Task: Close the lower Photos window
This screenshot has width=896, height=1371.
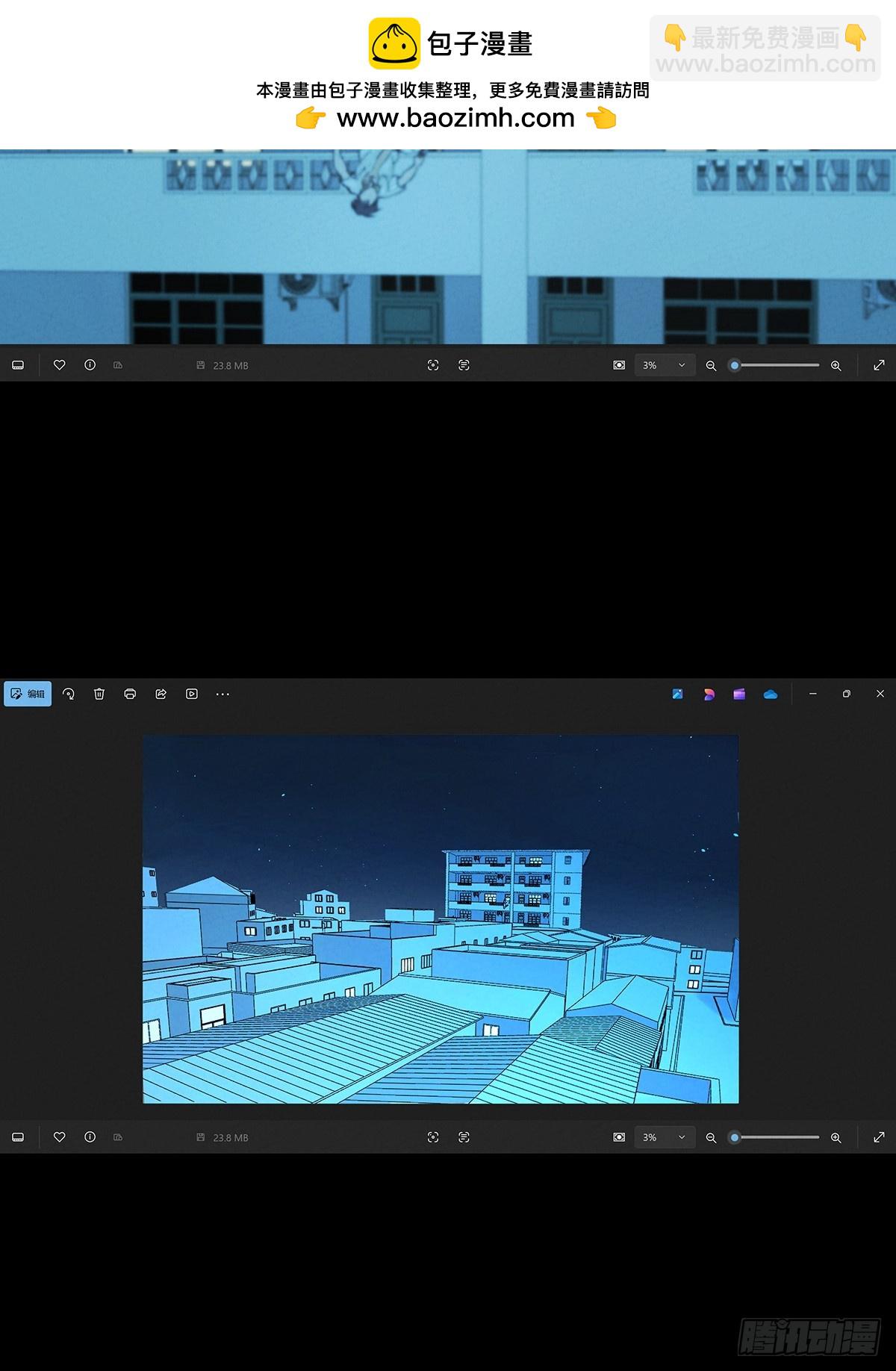Action: tap(880, 694)
